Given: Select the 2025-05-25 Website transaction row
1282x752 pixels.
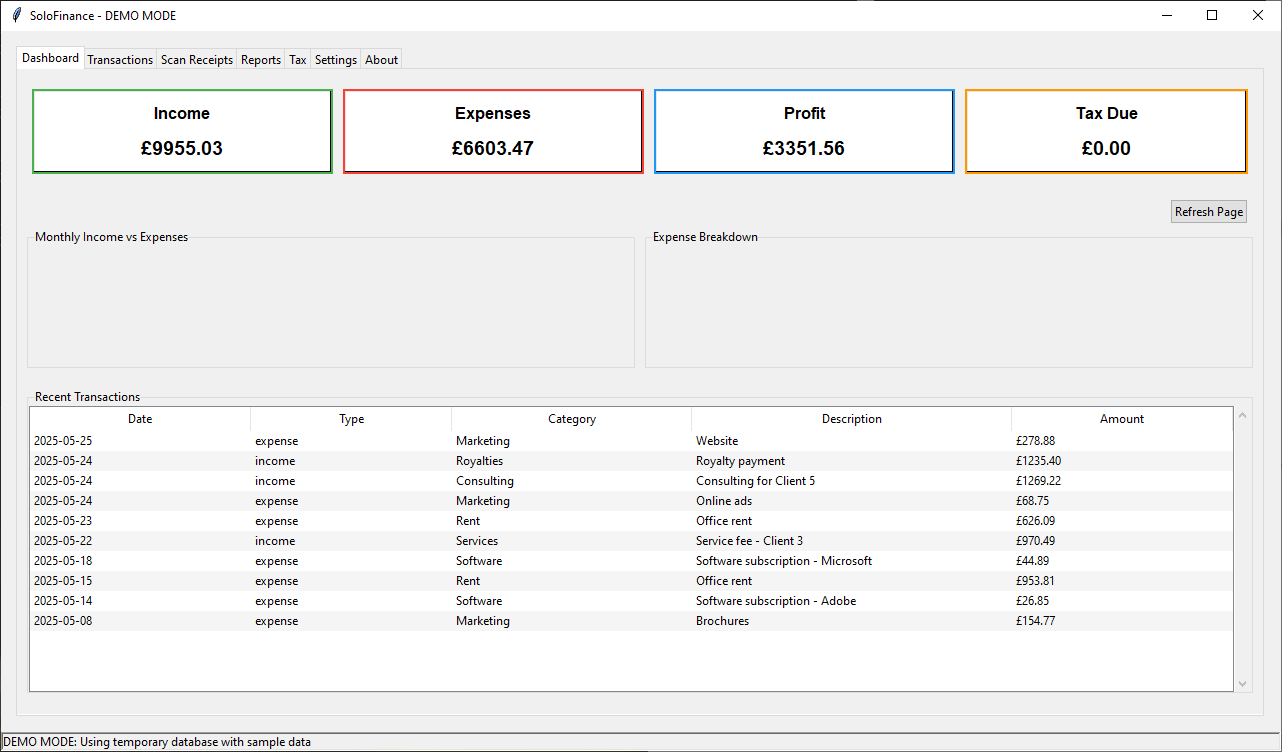Looking at the screenshot, I should tap(631, 441).
